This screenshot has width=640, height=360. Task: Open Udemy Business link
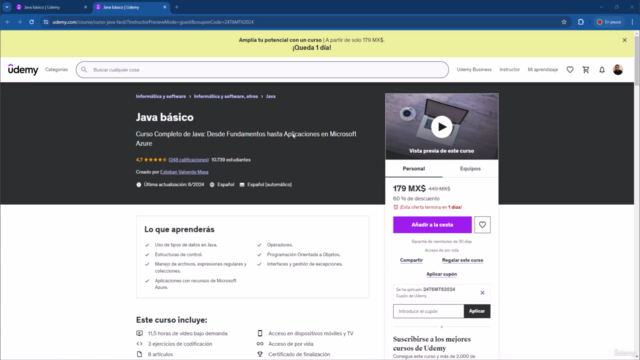click(474, 70)
